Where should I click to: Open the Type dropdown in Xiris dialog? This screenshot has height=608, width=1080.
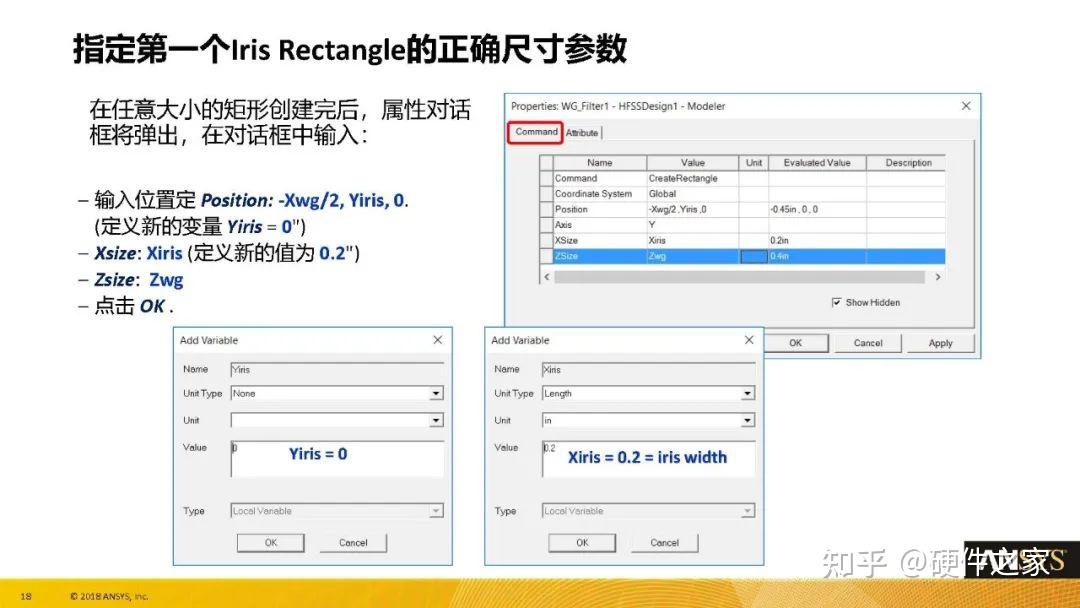[x=748, y=510]
